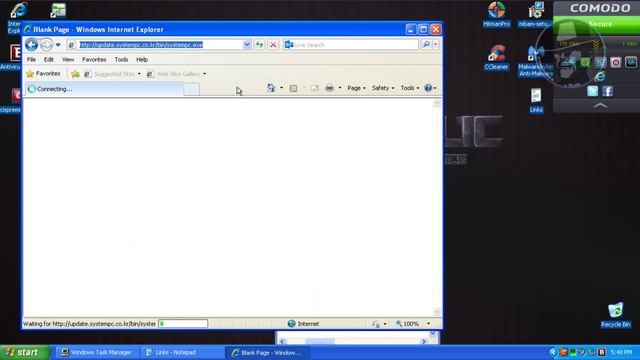
Task: Open HitmanPro desktop icon
Action: point(496,14)
